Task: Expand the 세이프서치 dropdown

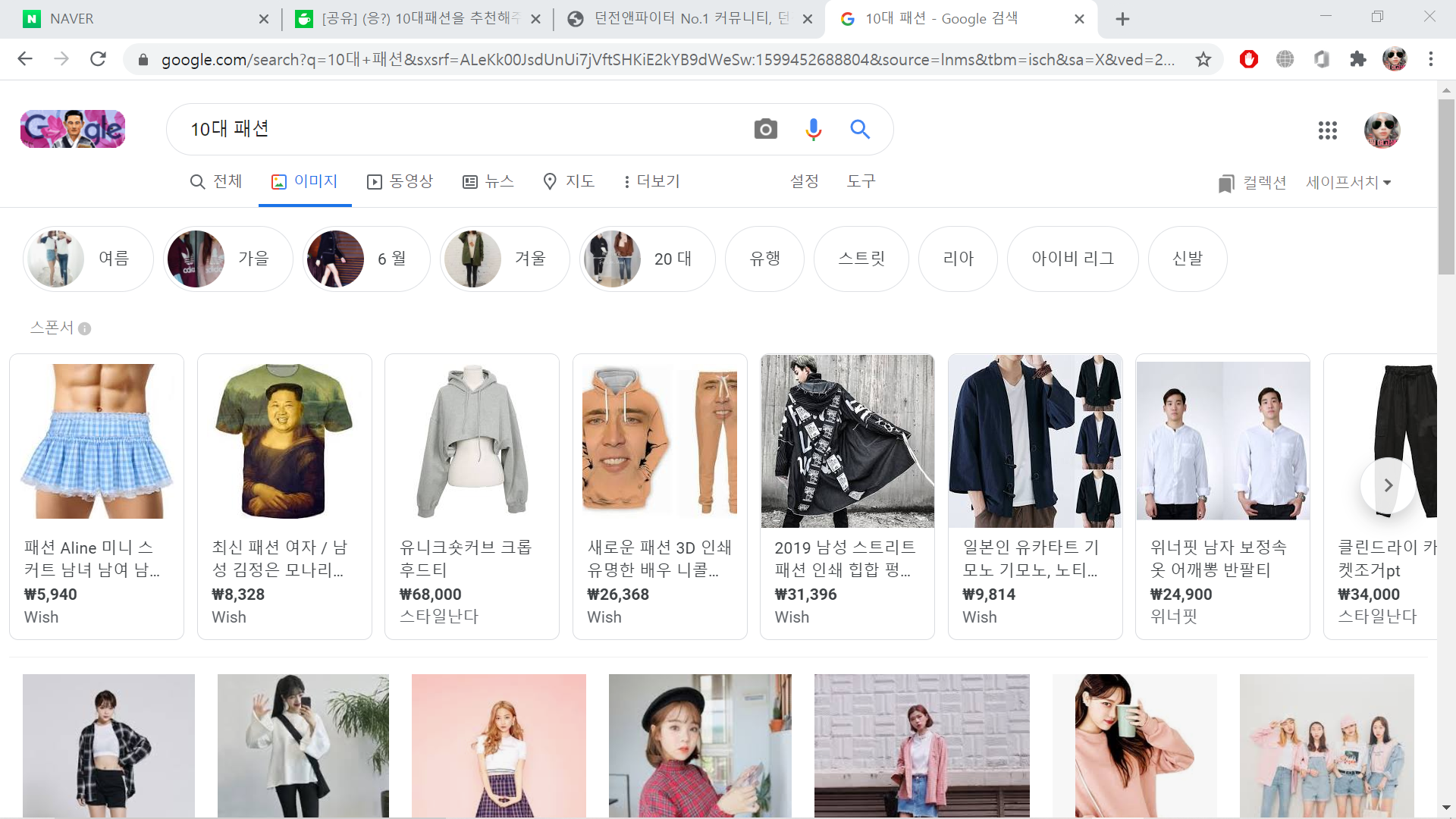Action: [x=1348, y=182]
